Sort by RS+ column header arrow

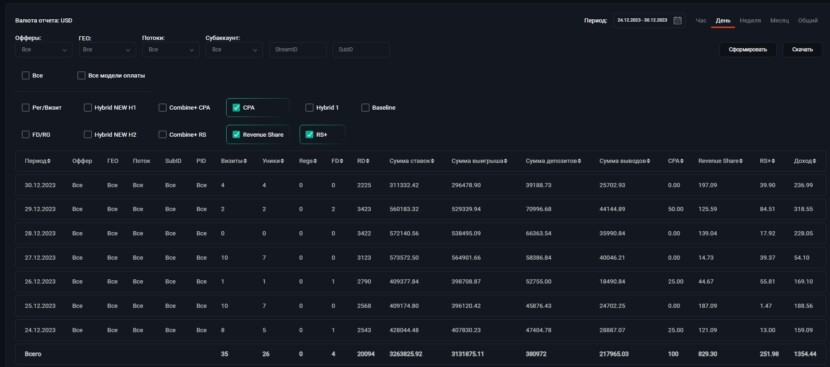pos(773,160)
